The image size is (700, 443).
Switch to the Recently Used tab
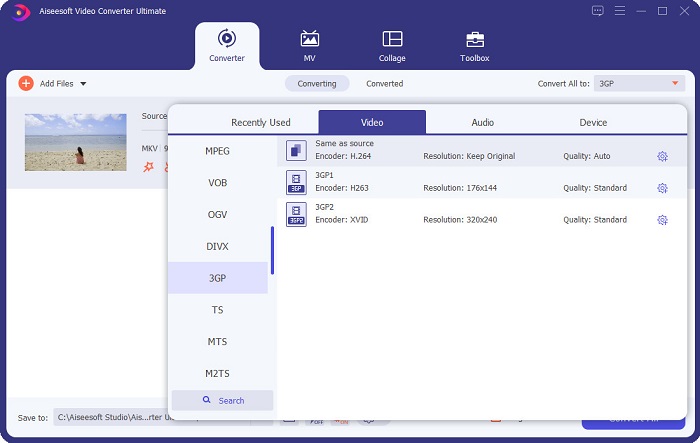pos(260,122)
